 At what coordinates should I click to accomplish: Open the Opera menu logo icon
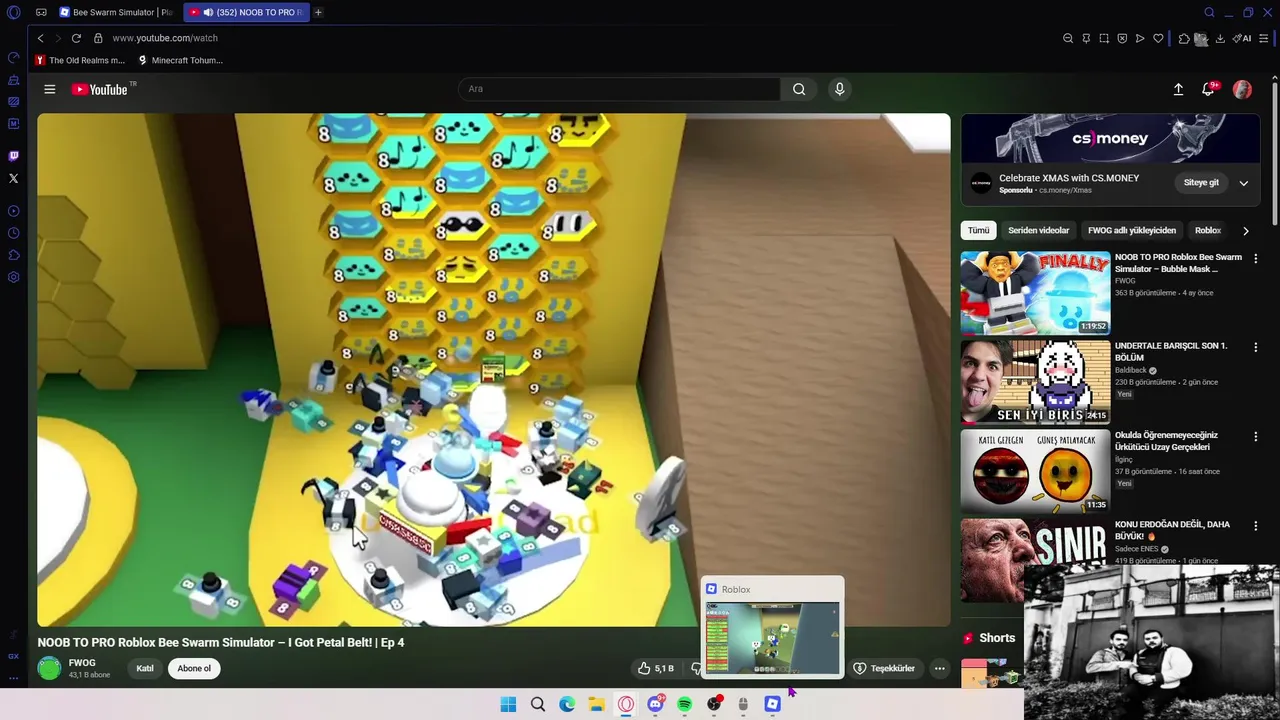tap(14, 12)
